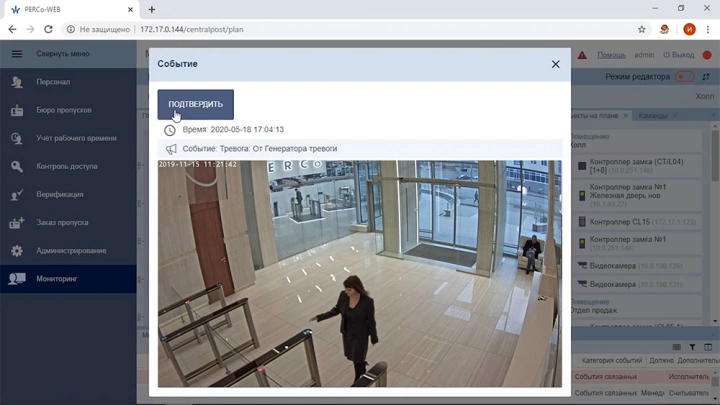Toggle Режим редактора switch

684,77
